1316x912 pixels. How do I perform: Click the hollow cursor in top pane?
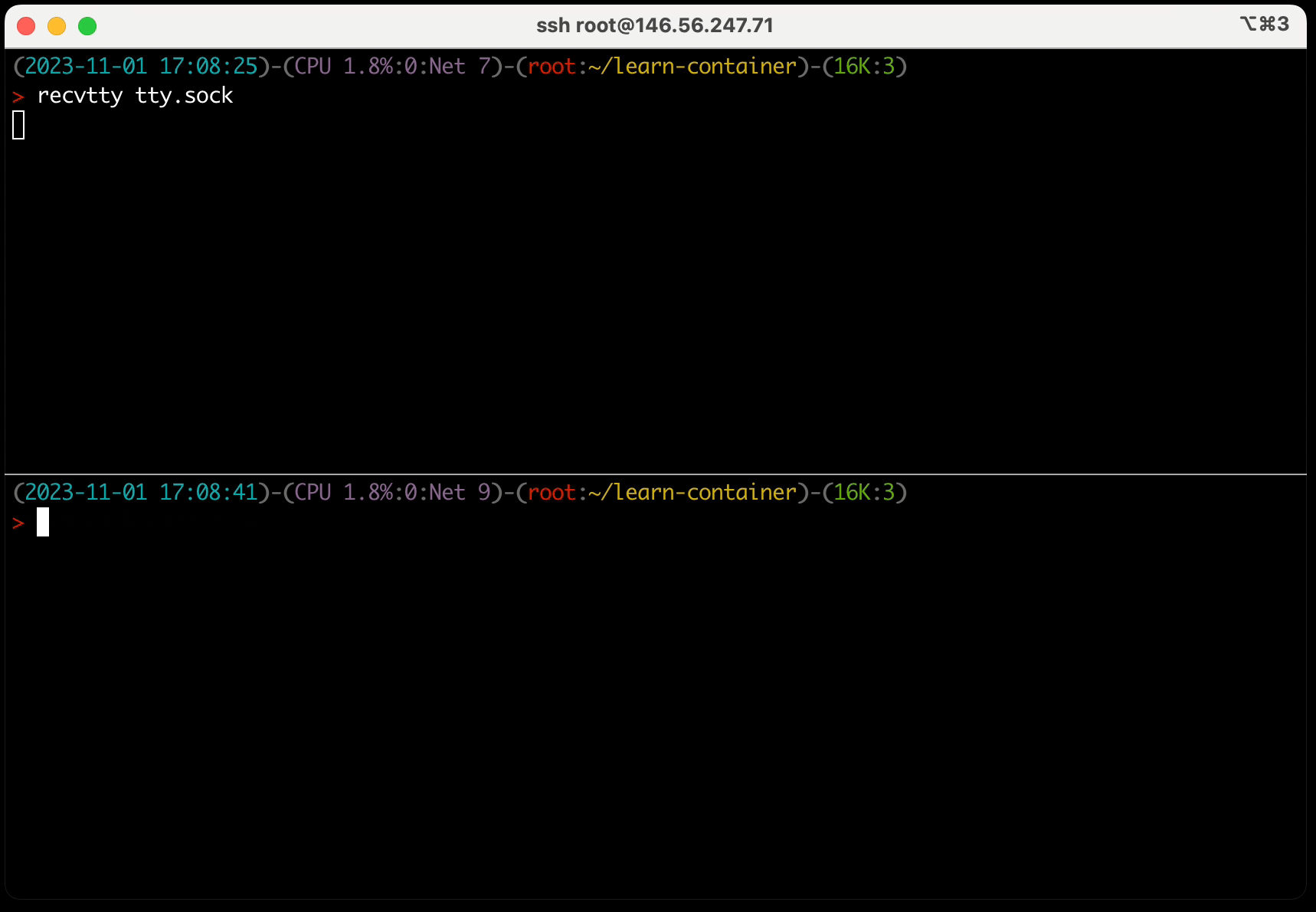(x=19, y=126)
